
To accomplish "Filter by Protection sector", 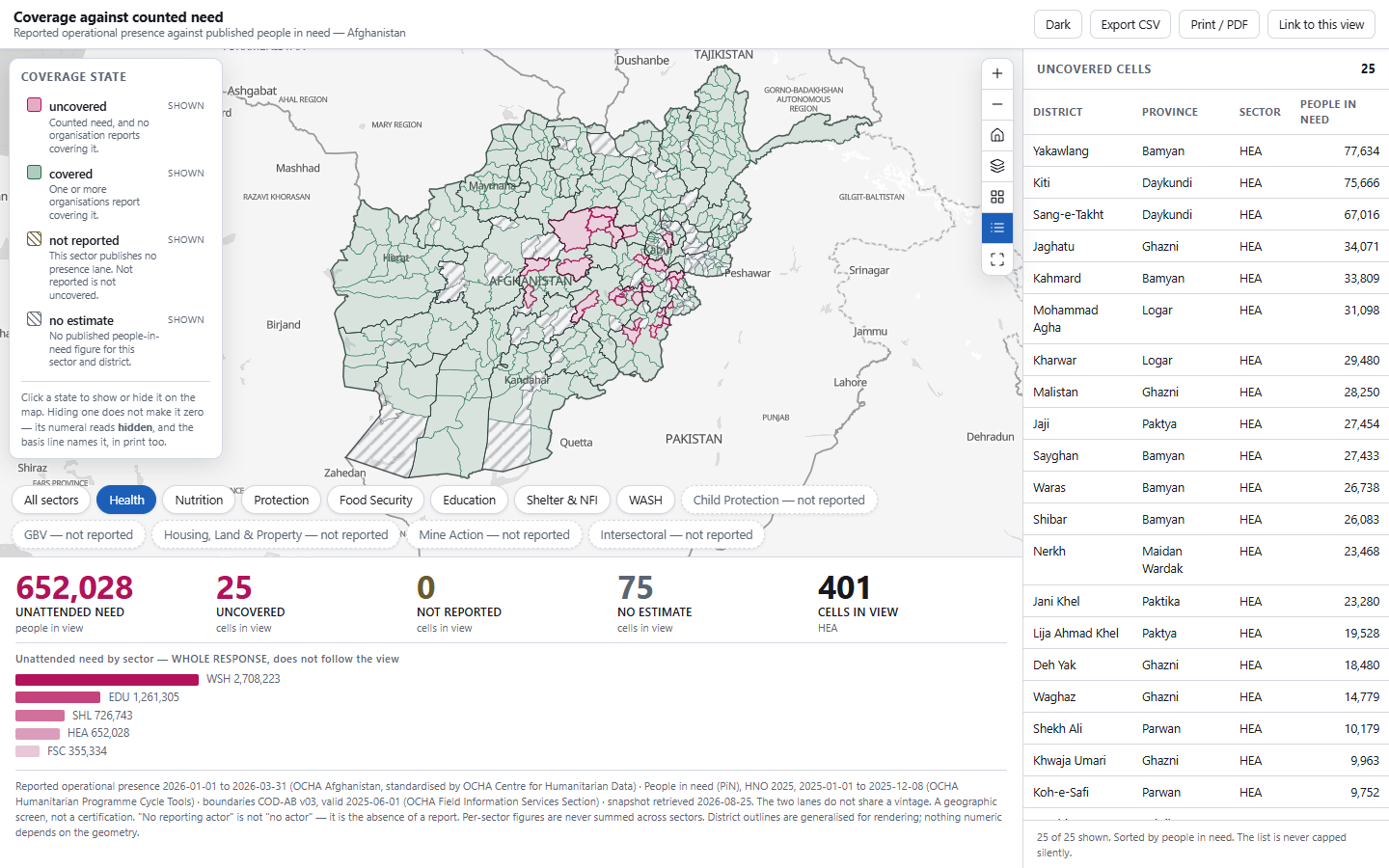I will tap(282, 500).
